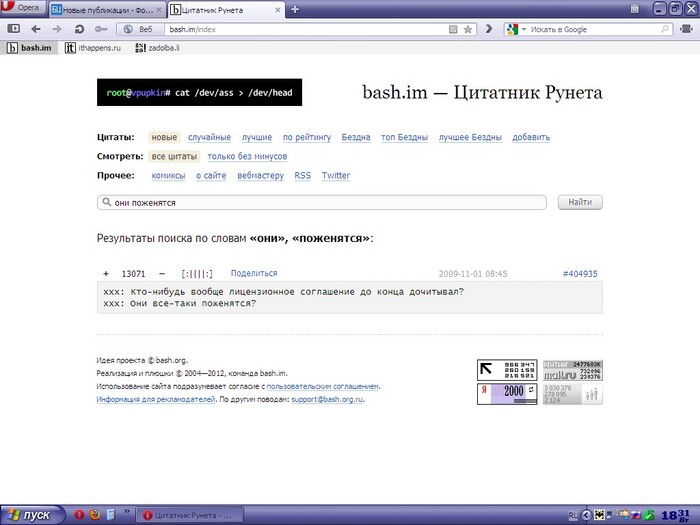Click the root@vpupkin terminal logo
700x525 pixels.
tap(199, 92)
